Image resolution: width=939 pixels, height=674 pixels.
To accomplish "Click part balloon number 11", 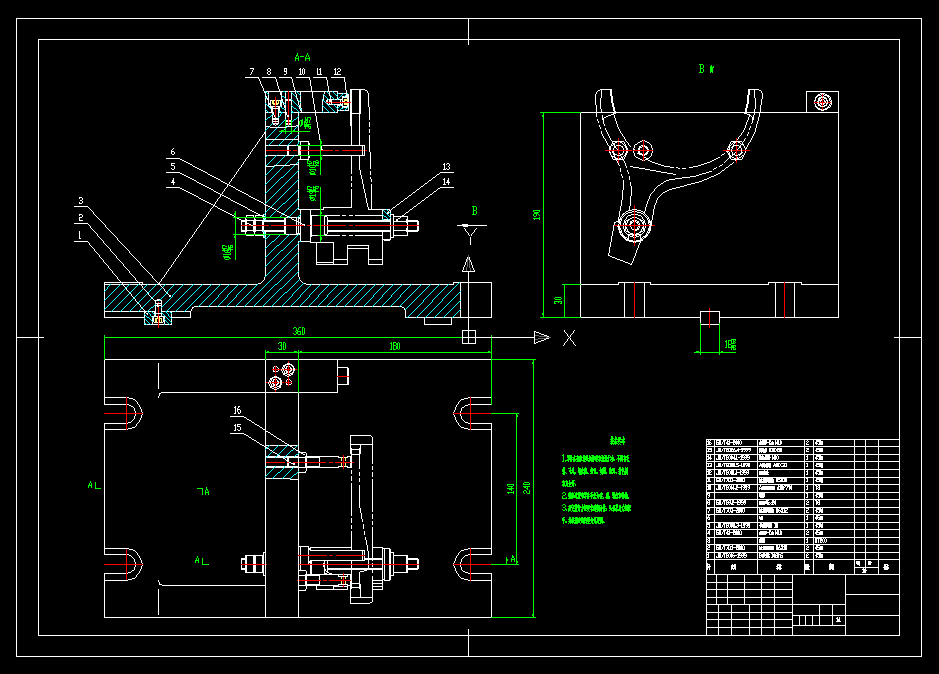I will [x=319, y=71].
